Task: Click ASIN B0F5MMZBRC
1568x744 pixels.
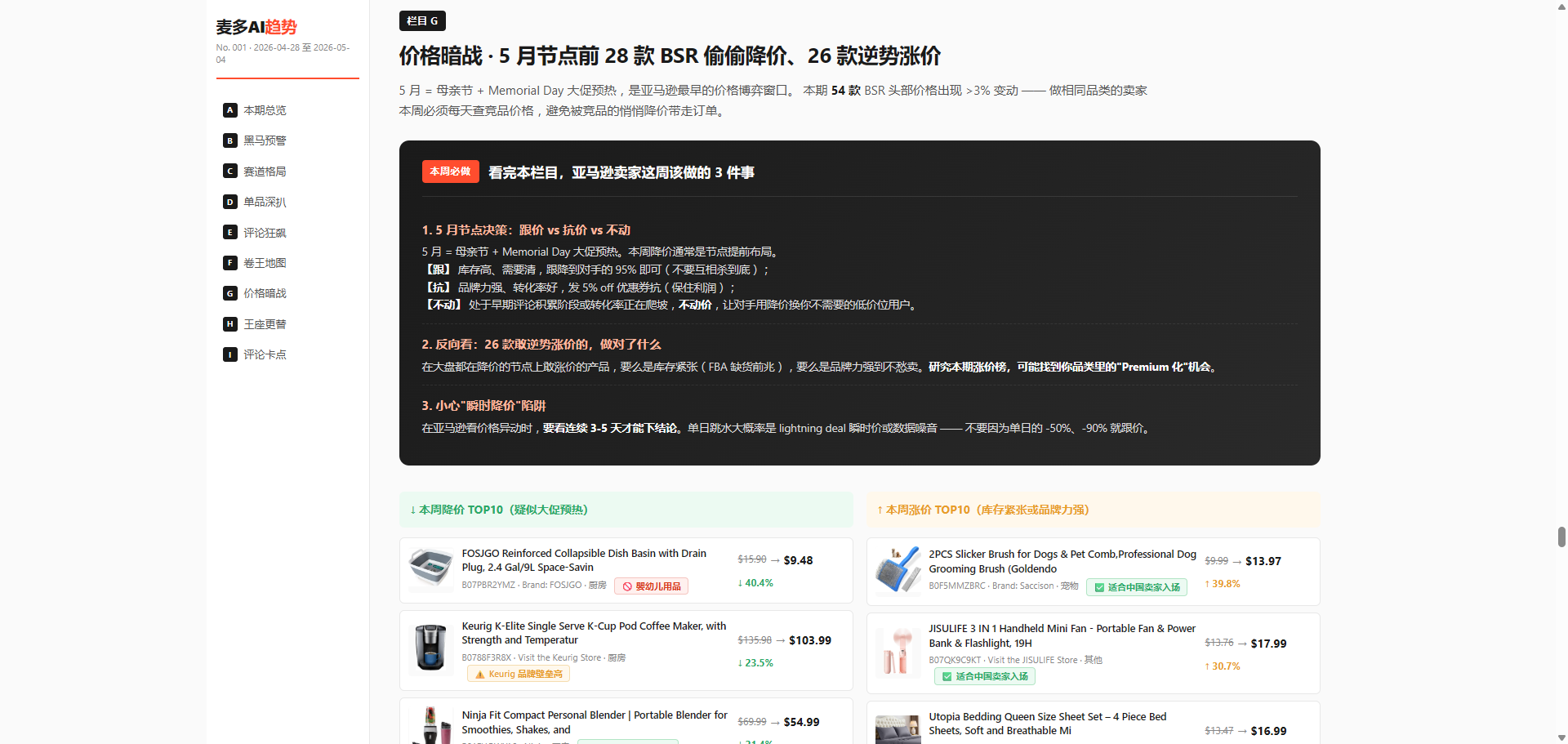Action: (957, 586)
